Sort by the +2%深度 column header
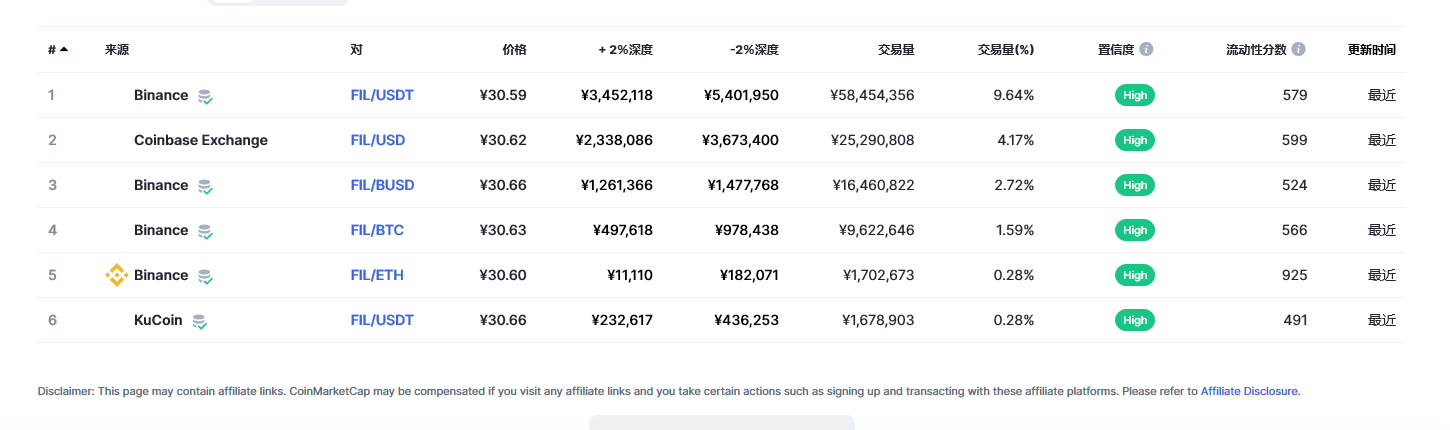 625,49
